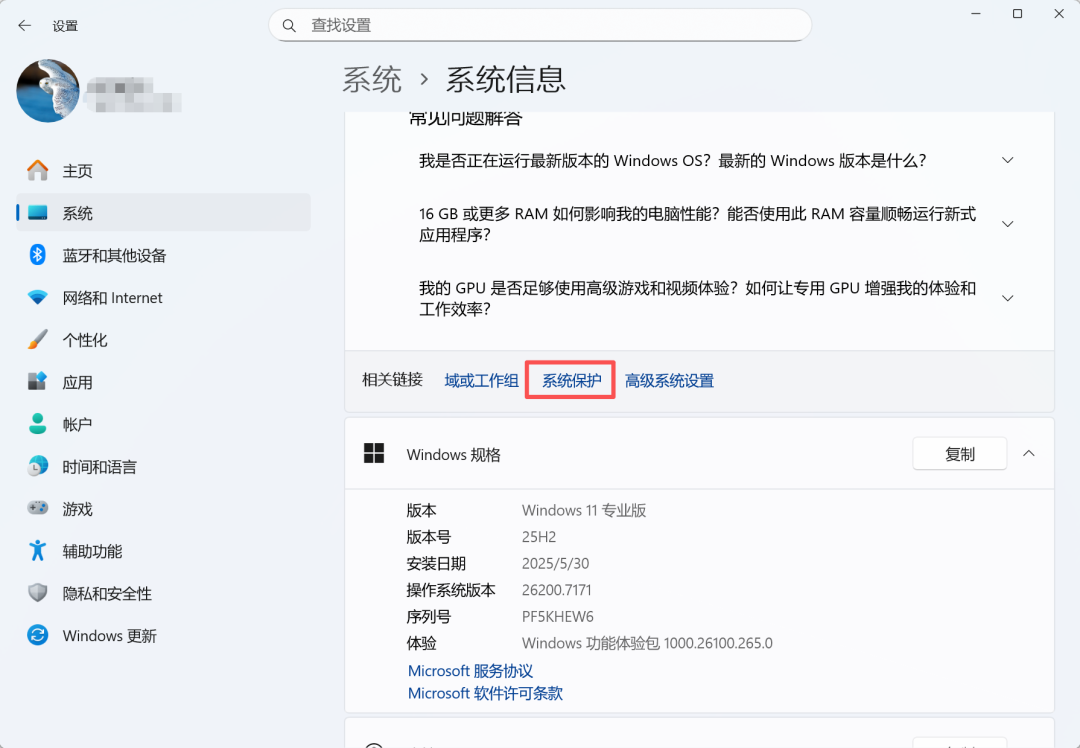Select the 帐户 sidebar item

(164, 424)
